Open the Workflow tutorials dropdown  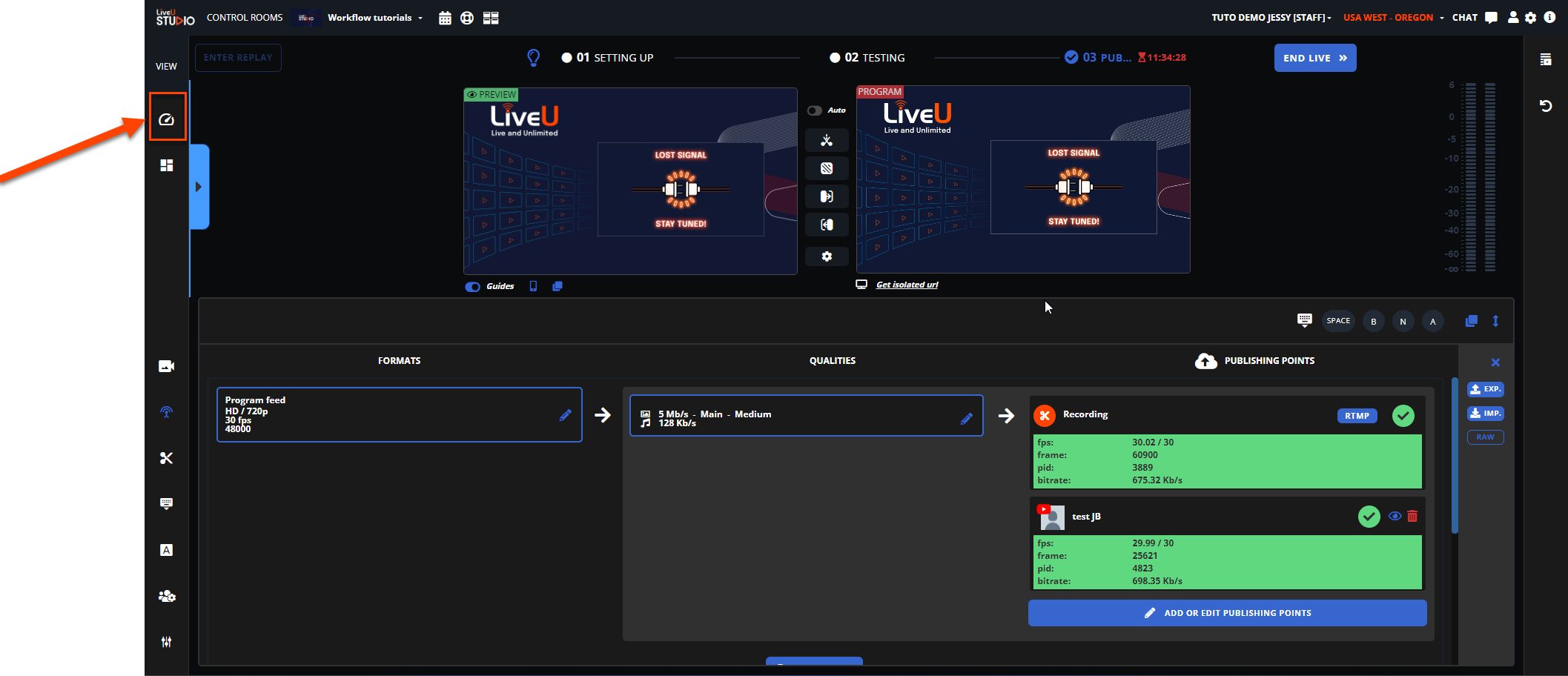pyautogui.click(x=375, y=18)
